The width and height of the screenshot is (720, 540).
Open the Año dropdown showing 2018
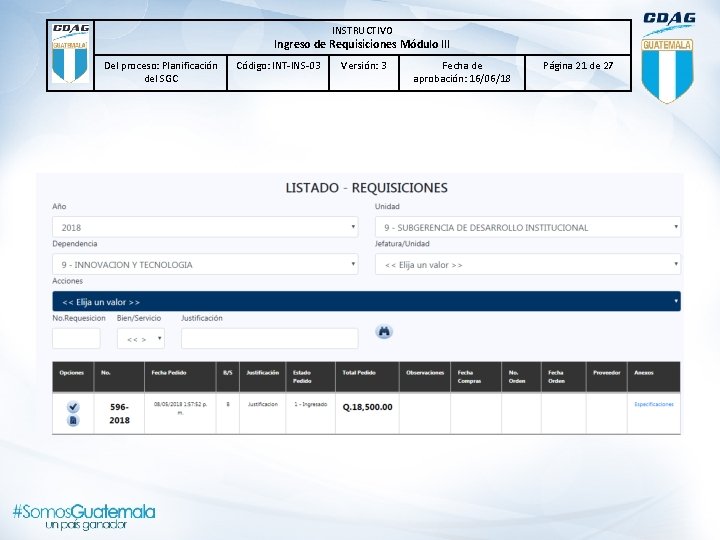tap(205, 227)
